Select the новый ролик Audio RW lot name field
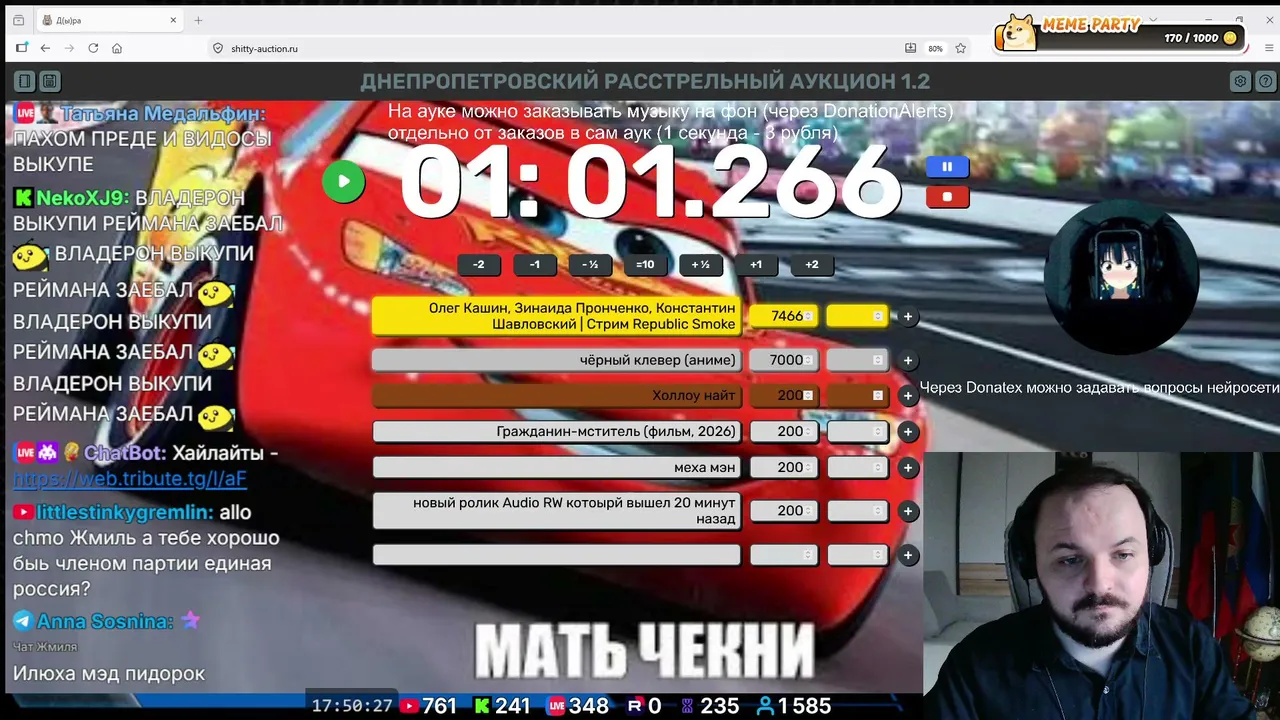This screenshot has width=1280, height=720. tap(556, 511)
